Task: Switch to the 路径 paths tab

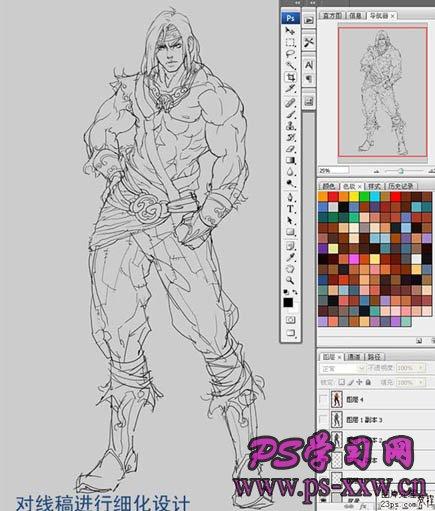Action: point(374,357)
